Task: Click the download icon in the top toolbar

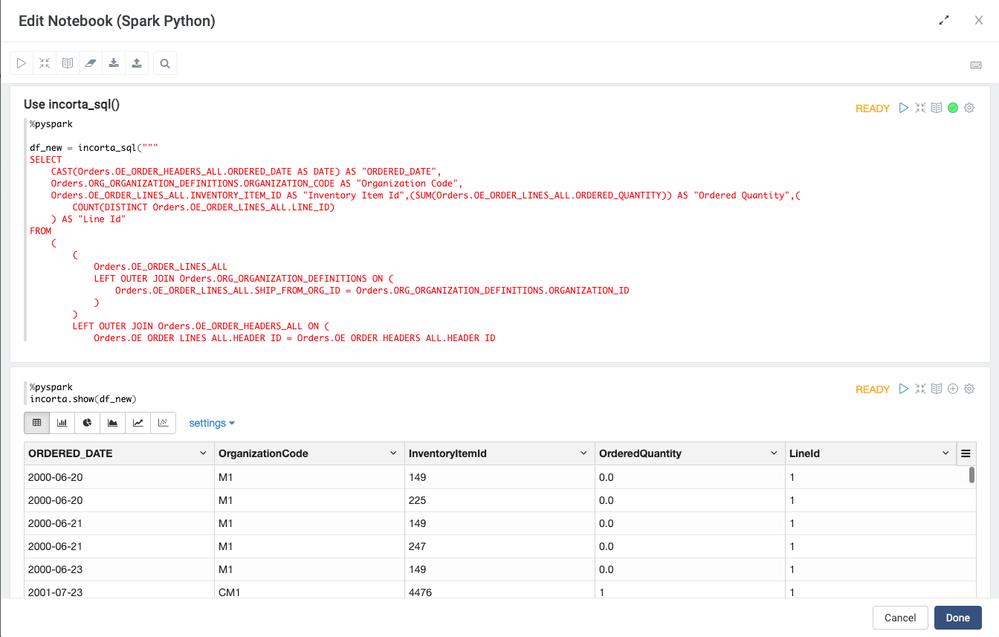Action: click(x=114, y=63)
